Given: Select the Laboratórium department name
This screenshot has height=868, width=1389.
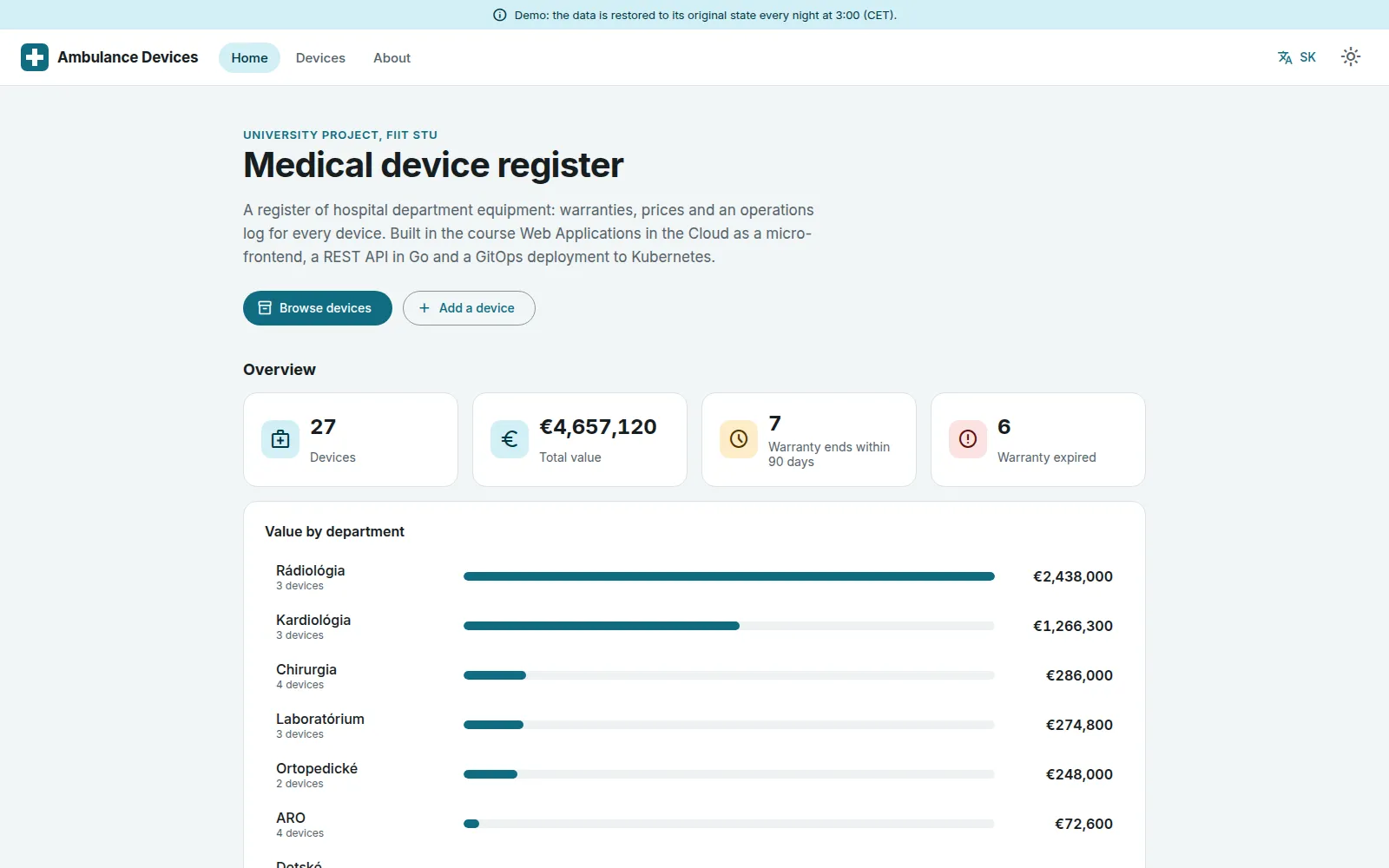Looking at the screenshot, I should 320,719.
